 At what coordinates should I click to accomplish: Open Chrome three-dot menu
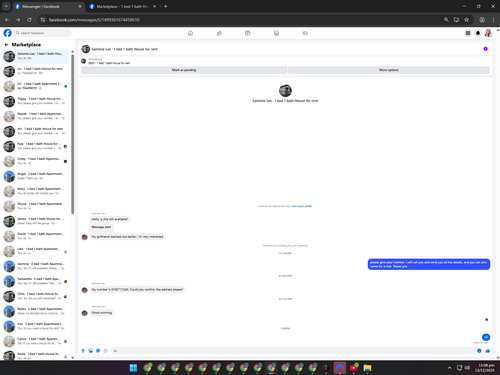pos(493,20)
